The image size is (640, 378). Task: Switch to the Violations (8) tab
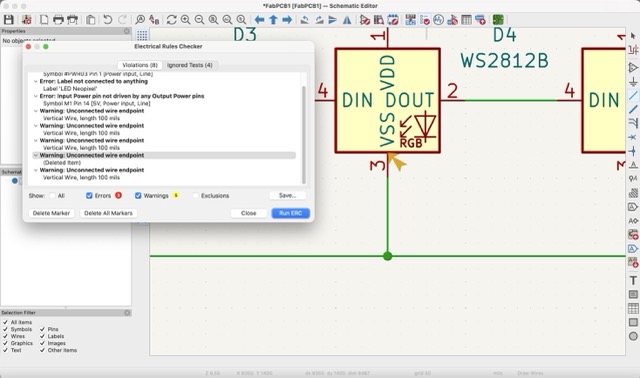tap(140, 65)
